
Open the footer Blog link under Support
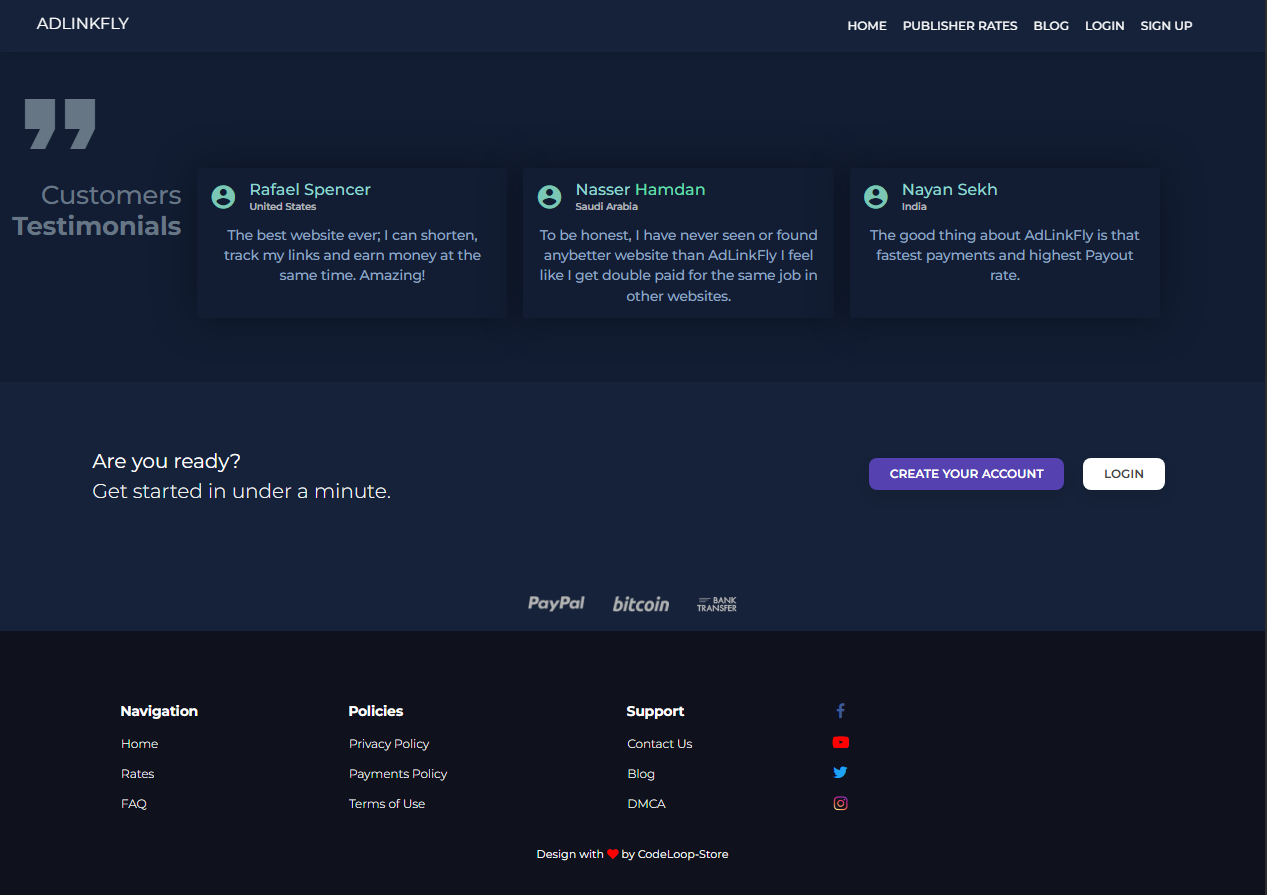coord(641,774)
